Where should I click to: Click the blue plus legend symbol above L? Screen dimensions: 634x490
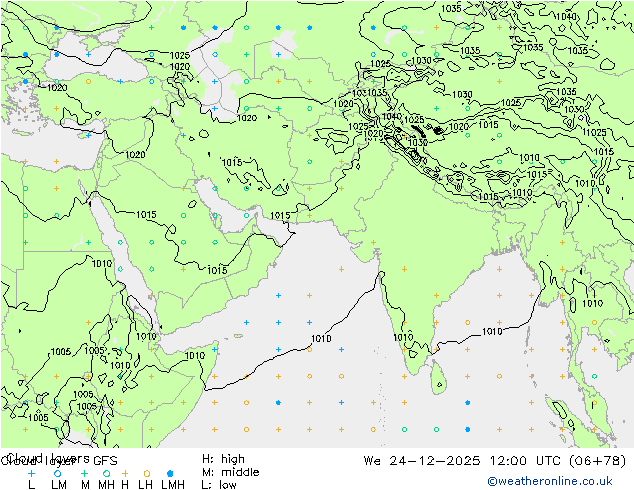coord(32,473)
